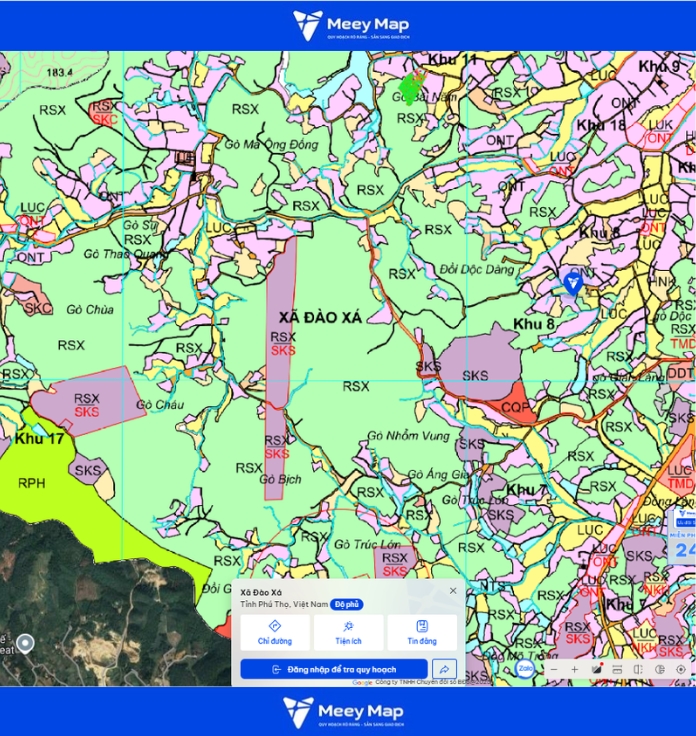Click the Gò Mả Ông Đồng label
The width and height of the screenshot is (696, 736).
(x=271, y=145)
